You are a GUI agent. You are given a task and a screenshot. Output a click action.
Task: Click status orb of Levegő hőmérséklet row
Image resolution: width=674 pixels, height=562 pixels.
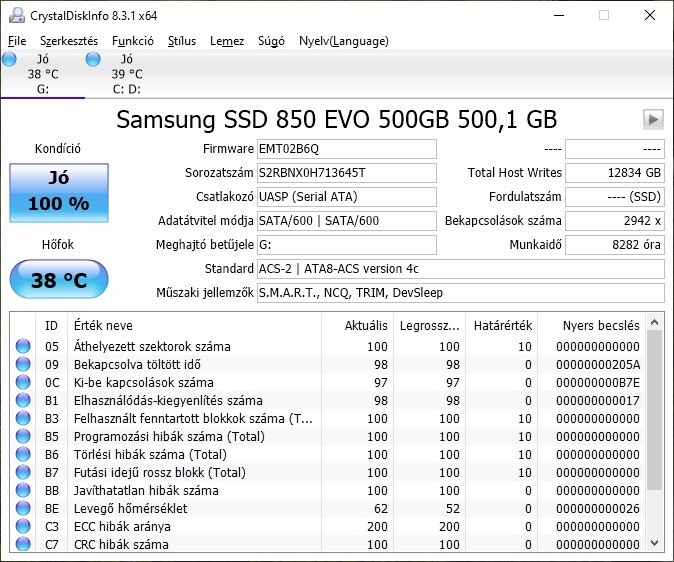pyautogui.click(x=23, y=509)
